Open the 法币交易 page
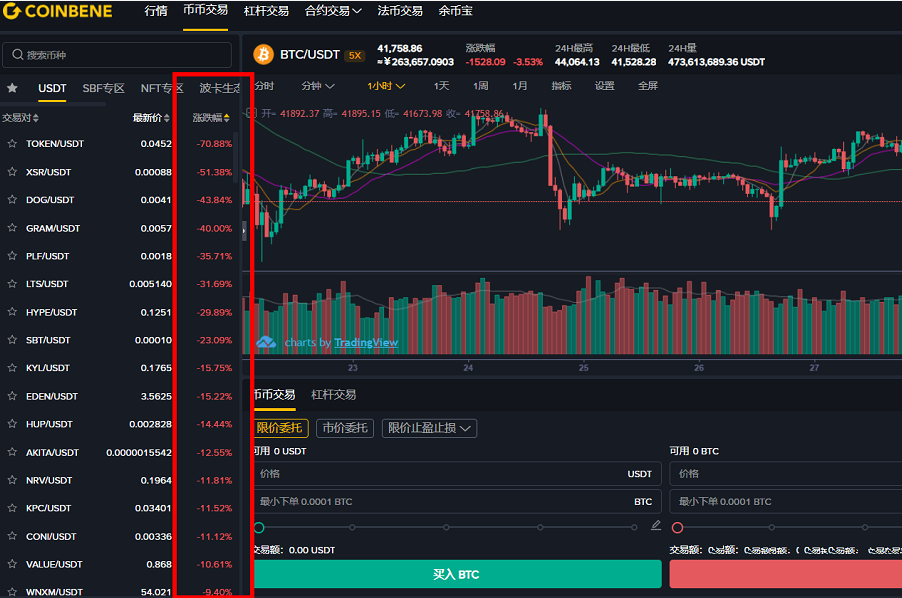The height and width of the screenshot is (598, 902). tap(400, 11)
